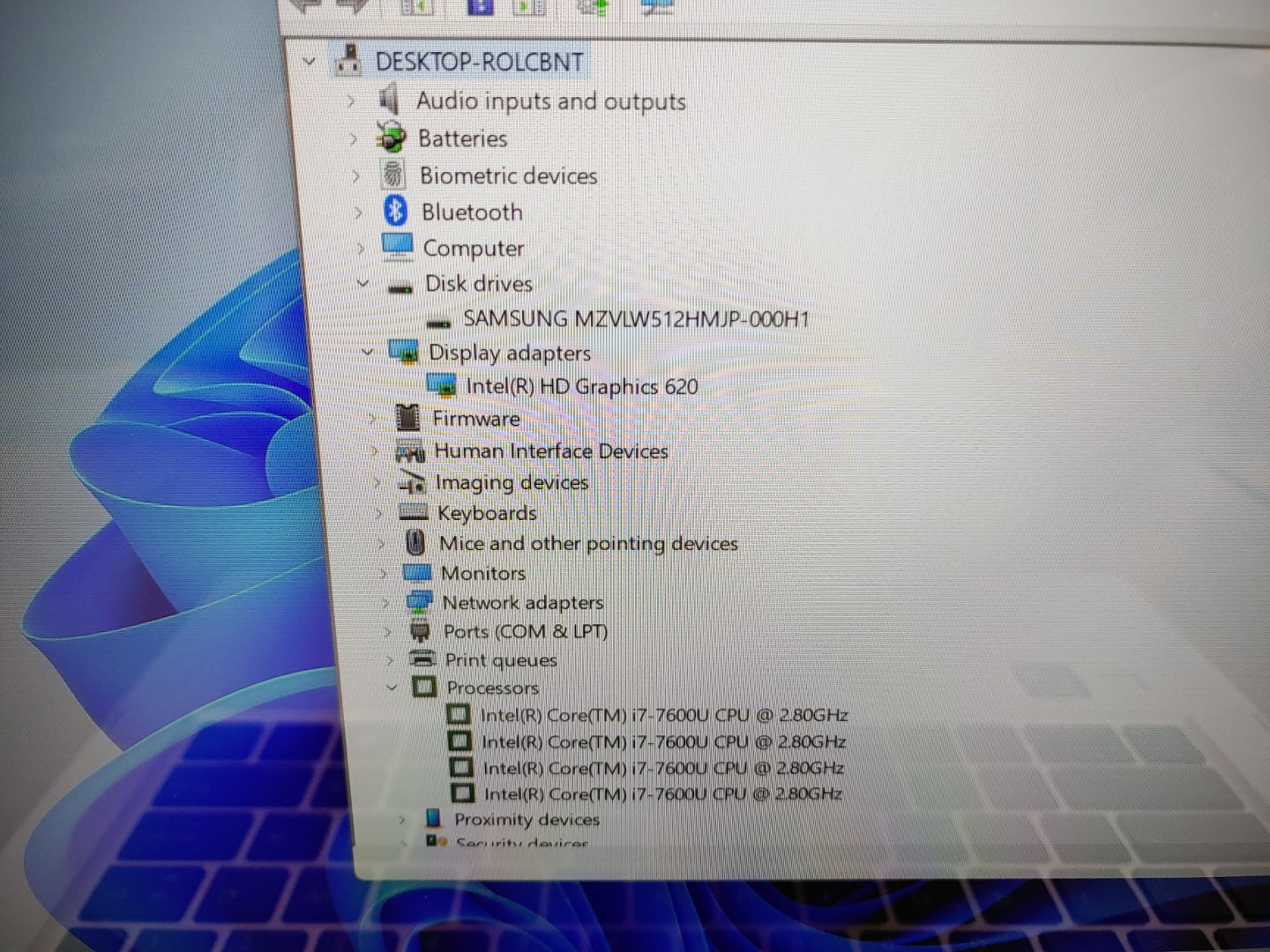1270x952 pixels.
Task: Click the Display adapters category icon
Action: point(403,352)
